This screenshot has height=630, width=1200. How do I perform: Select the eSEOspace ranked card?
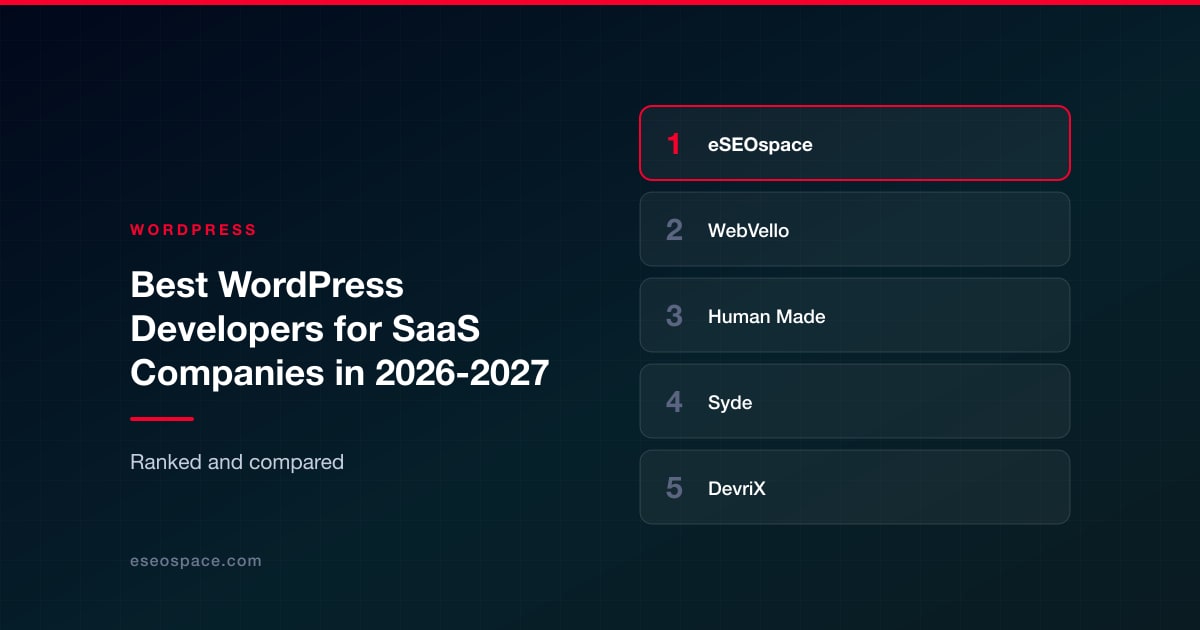click(855, 143)
